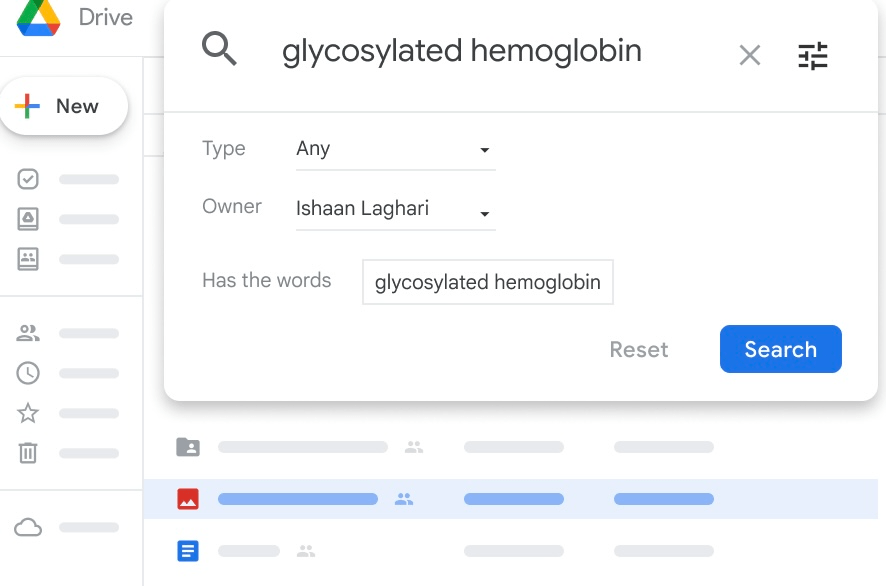Open the Trash bin icon

coord(28,453)
